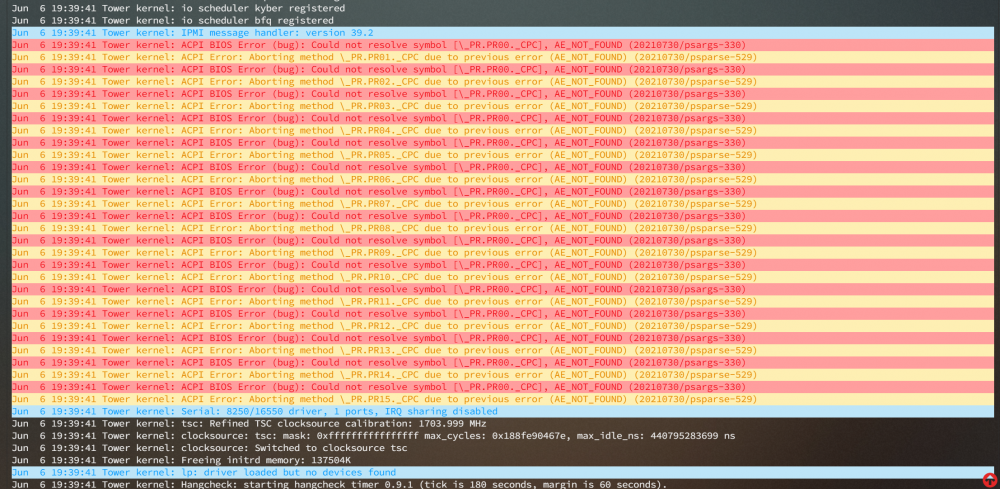The height and width of the screenshot is (489, 1000).
Task: Click the red back-to-top arrow icon
Action: (x=989, y=480)
